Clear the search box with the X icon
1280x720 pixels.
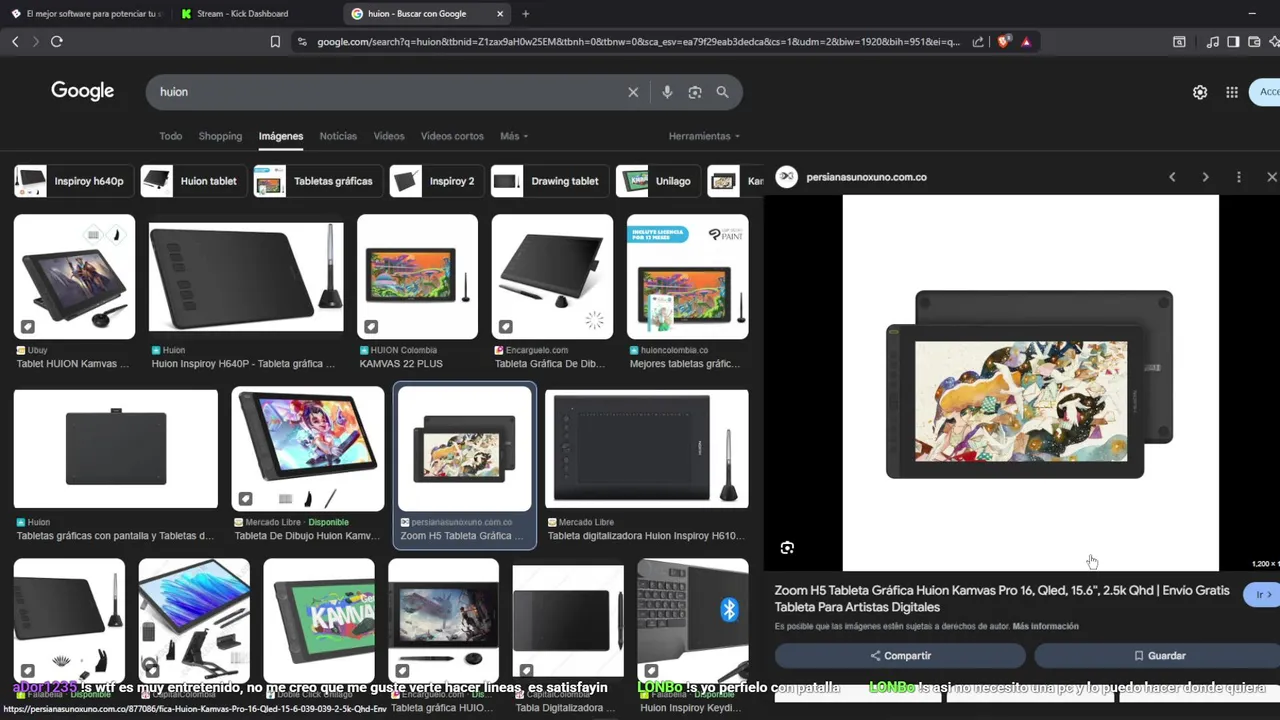[633, 92]
